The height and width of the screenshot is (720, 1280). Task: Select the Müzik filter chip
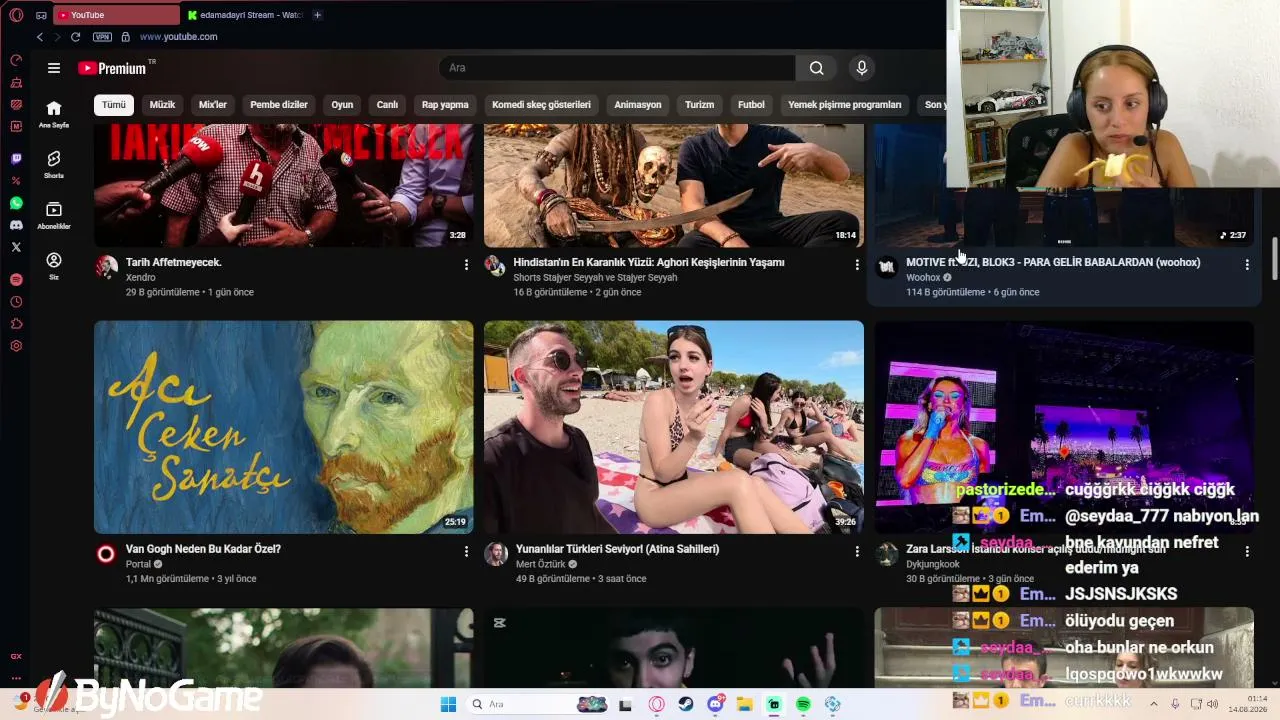pos(162,105)
